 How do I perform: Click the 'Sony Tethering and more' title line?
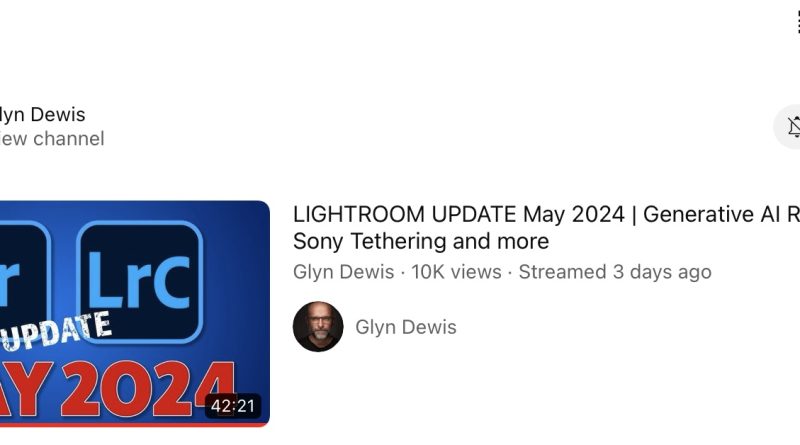pyautogui.click(x=421, y=241)
